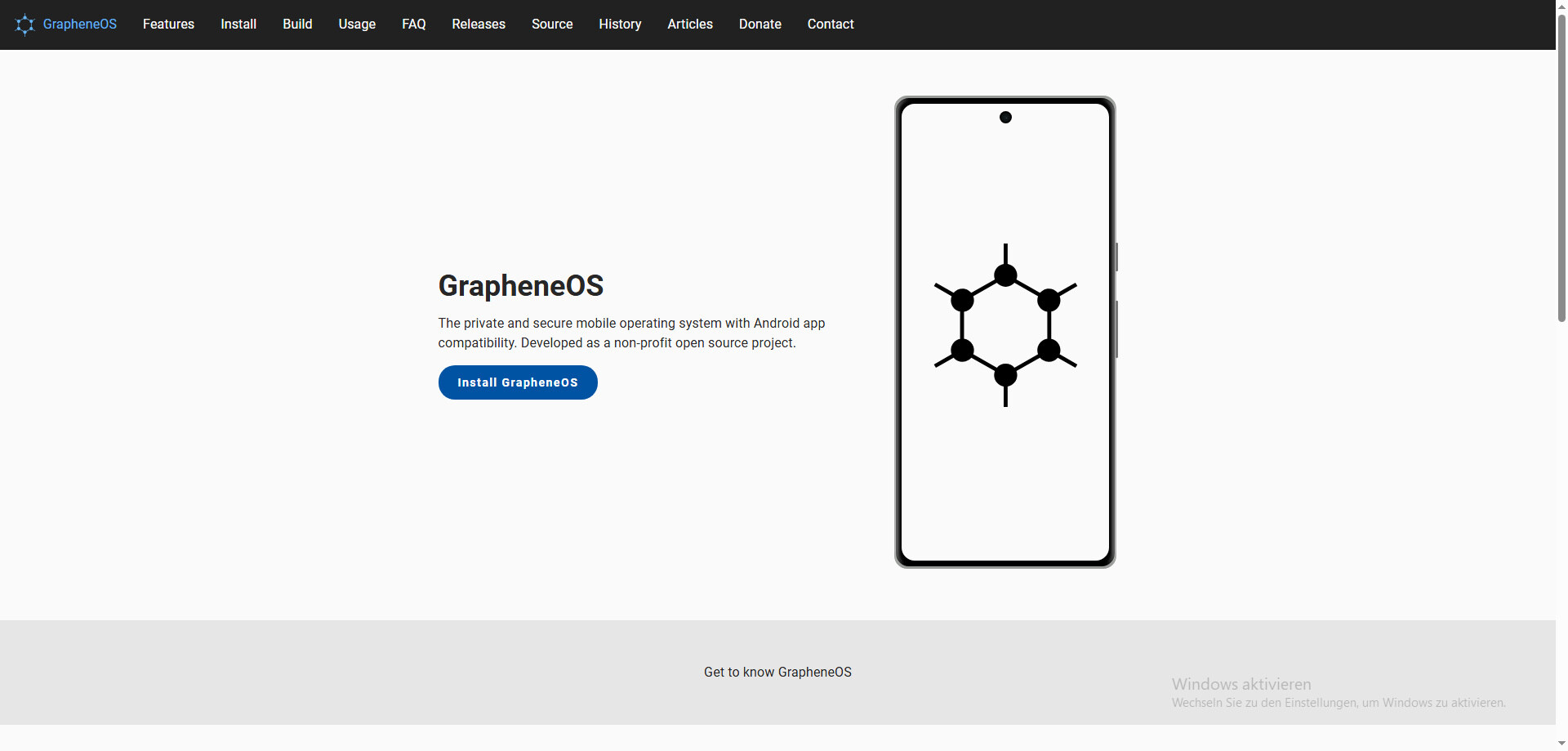This screenshot has height=751, width=1568.
Task: Click the scrollbar down arrow
Action: pos(1561,744)
